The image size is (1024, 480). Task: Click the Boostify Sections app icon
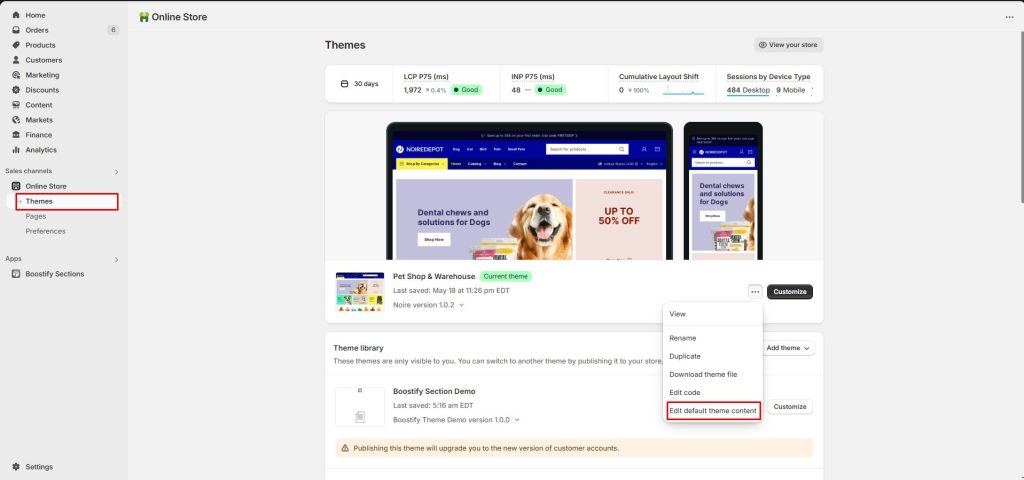[16, 274]
